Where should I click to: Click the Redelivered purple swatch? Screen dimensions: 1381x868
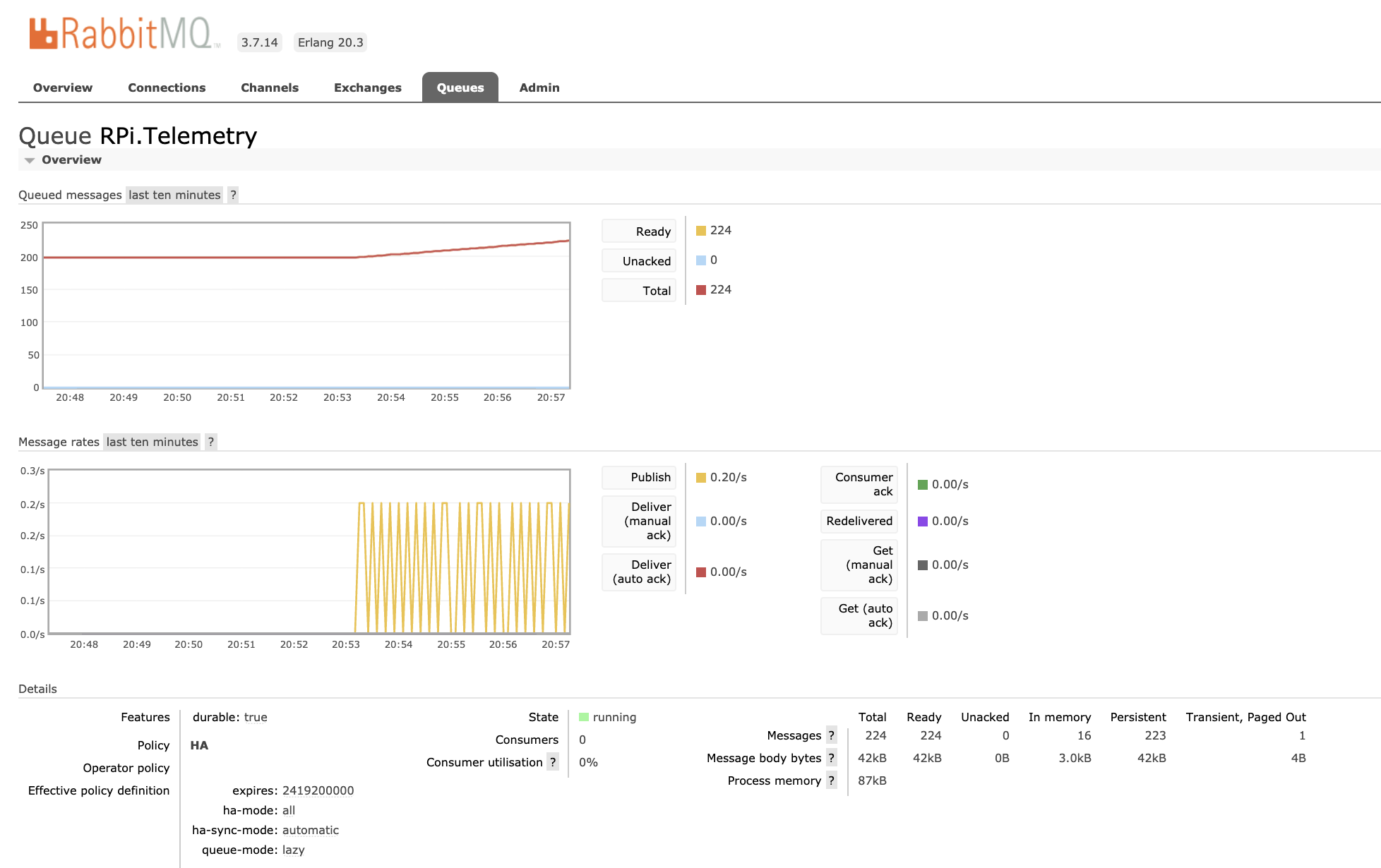pos(923,522)
